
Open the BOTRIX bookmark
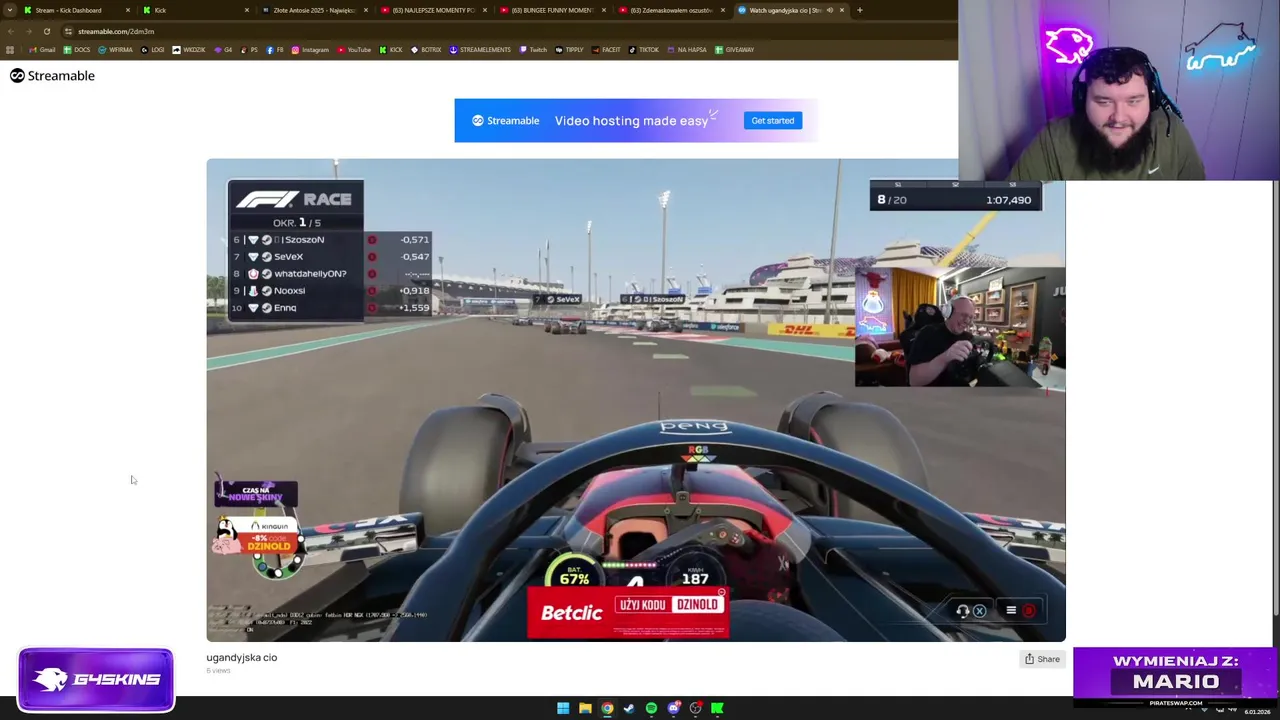[x=426, y=49]
